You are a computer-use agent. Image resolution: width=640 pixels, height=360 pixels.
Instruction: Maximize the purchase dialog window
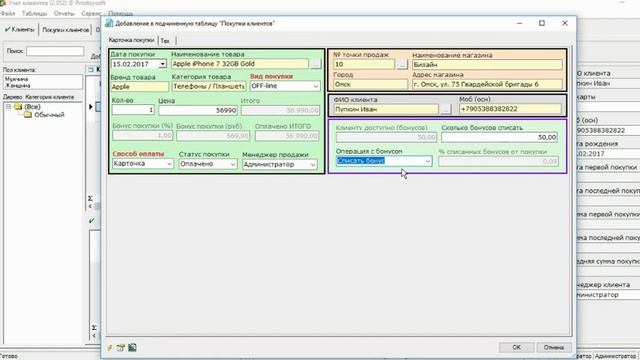click(x=542, y=23)
